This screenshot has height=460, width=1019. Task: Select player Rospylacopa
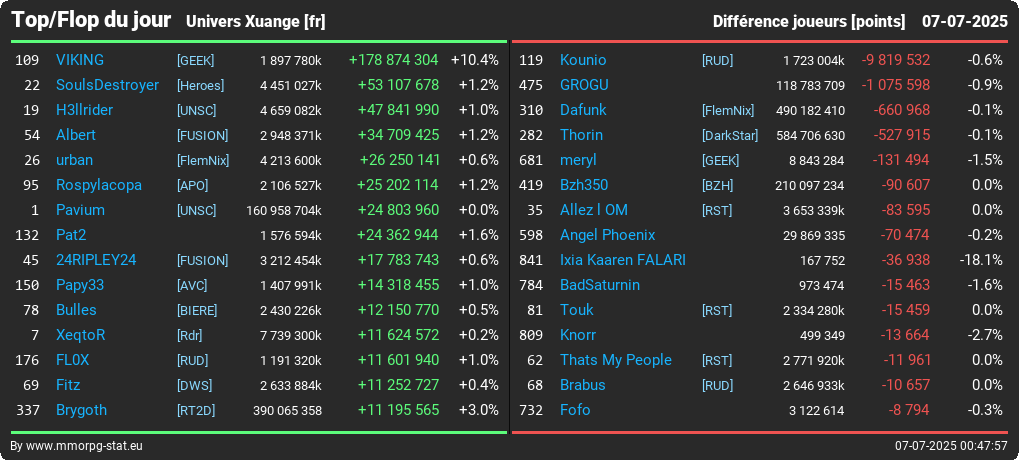tap(99, 185)
